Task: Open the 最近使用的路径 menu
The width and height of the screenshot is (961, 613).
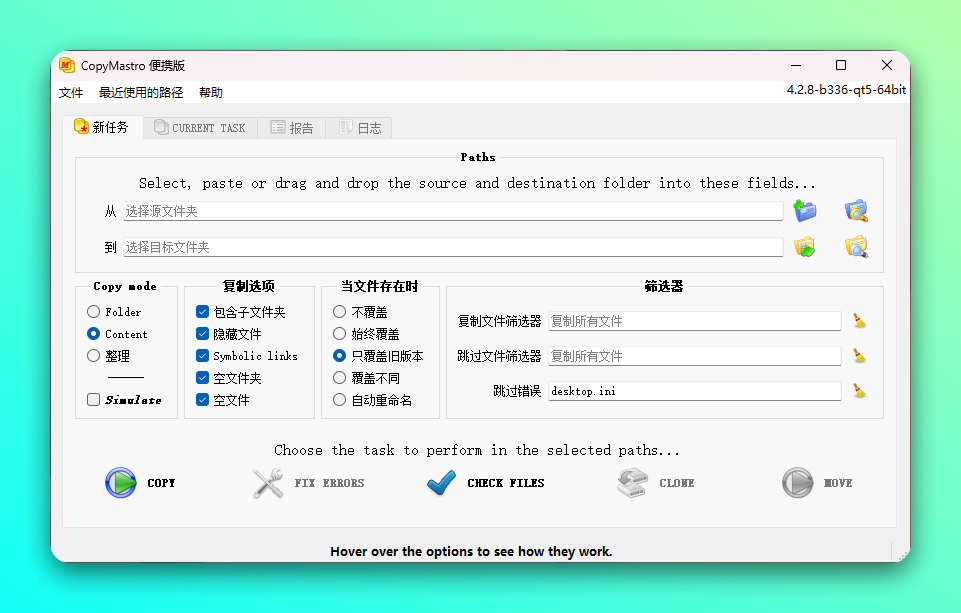Action: coord(141,93)
